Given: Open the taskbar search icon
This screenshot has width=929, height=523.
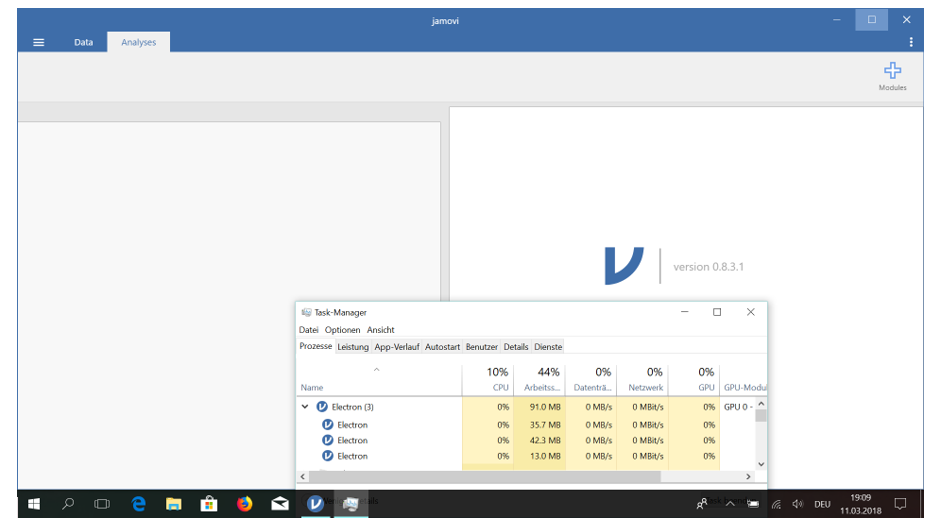Looking at the screenshot, I should [x=68, y=504].
